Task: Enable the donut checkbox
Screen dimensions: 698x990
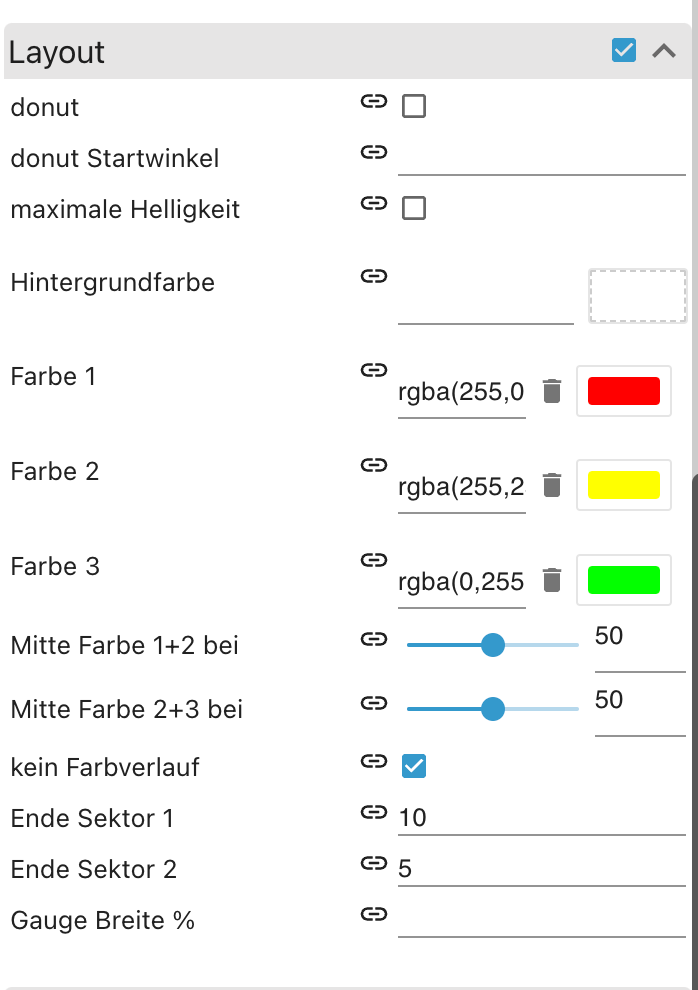Action: pos(413,106)
